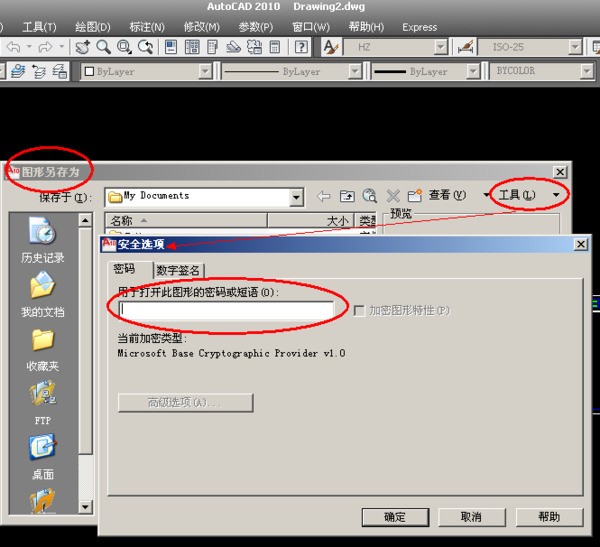
Task: Click the FTP location icon
Action: [x=42, y=396]
